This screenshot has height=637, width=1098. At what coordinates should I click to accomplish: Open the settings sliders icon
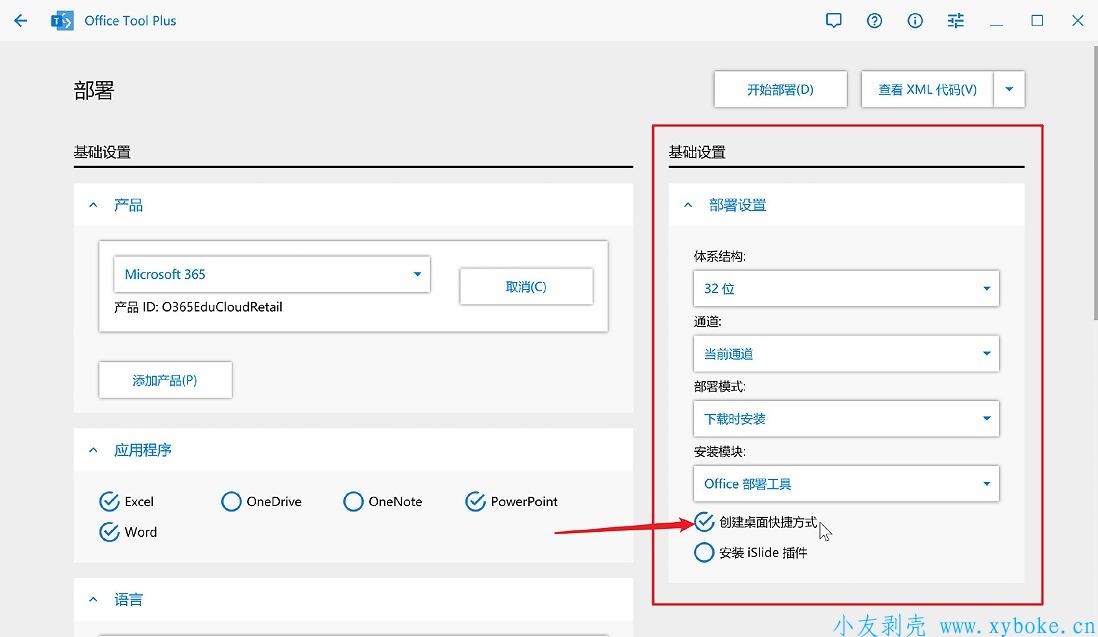956,20
